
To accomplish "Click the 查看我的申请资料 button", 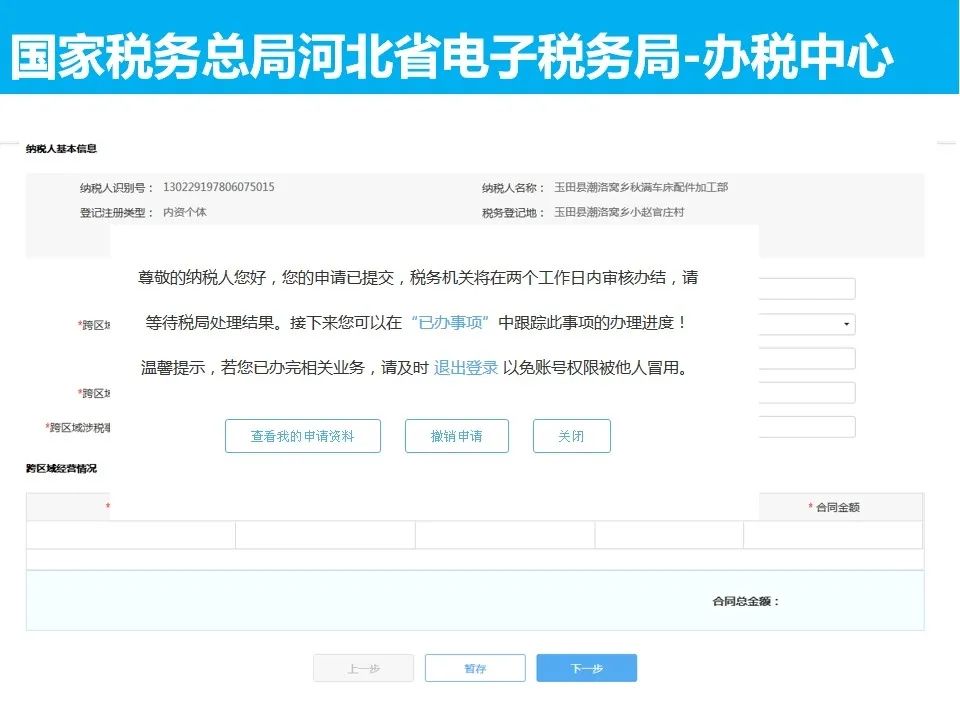I will tap(303, 436).
